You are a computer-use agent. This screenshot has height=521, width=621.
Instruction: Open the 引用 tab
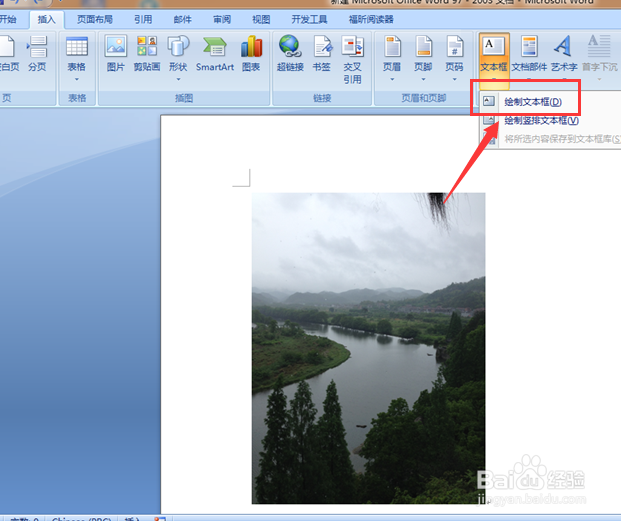point(143,19)
